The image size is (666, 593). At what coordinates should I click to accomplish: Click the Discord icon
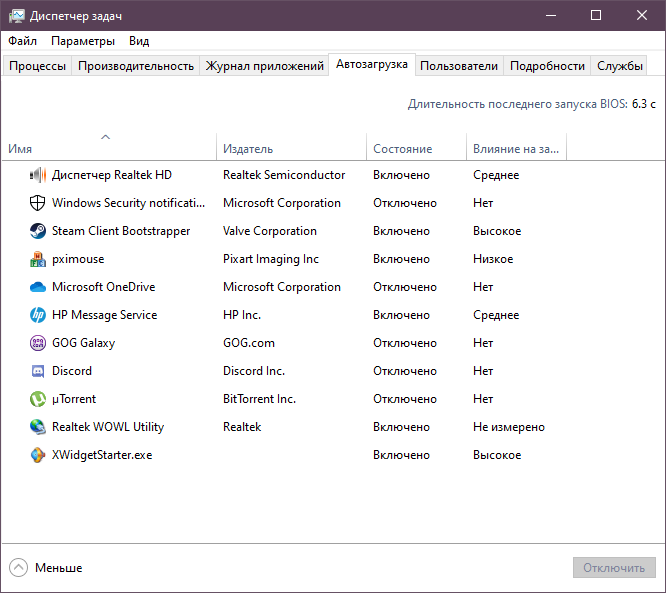[x=38, y=371]
